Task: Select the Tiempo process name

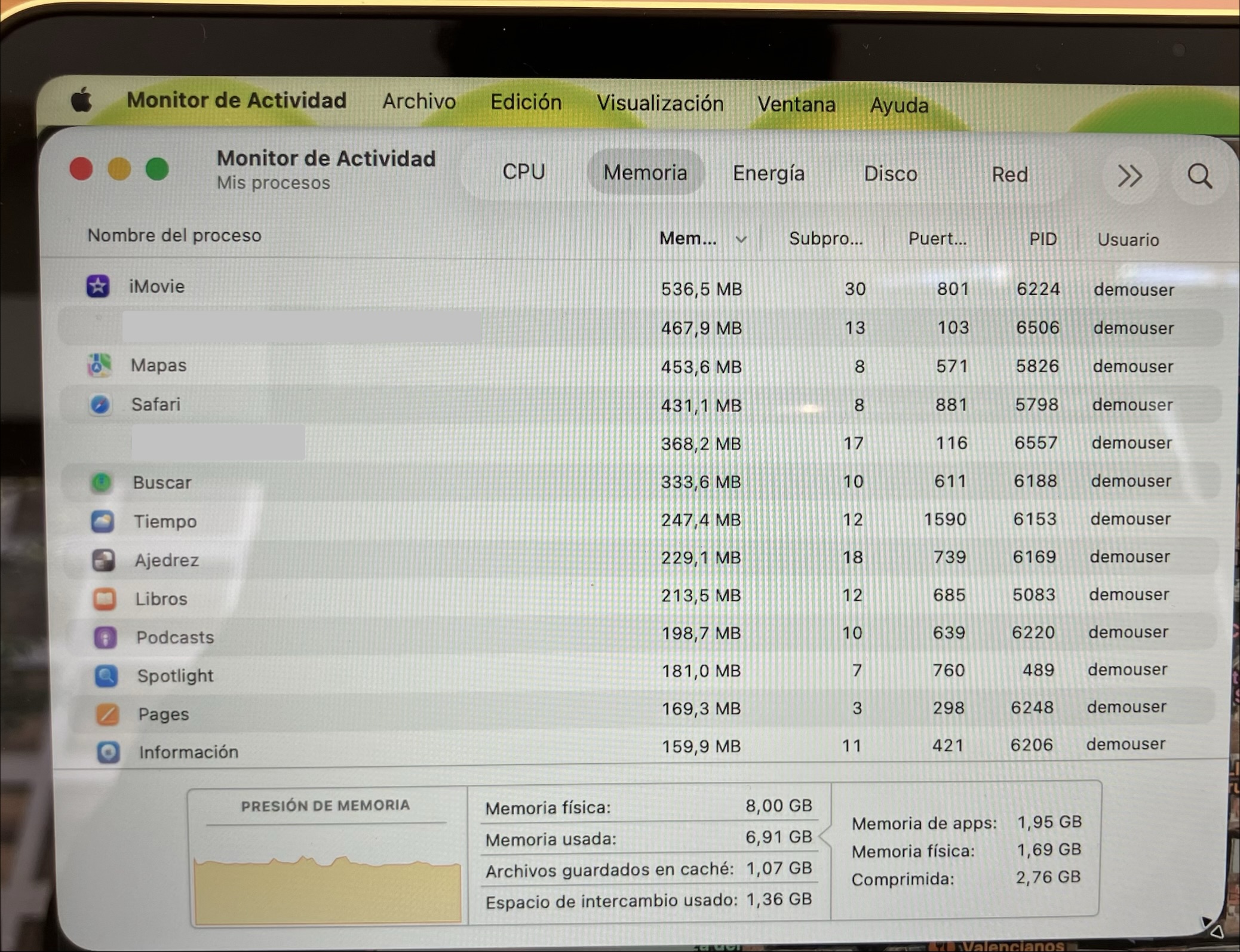Action: [165, 521]
